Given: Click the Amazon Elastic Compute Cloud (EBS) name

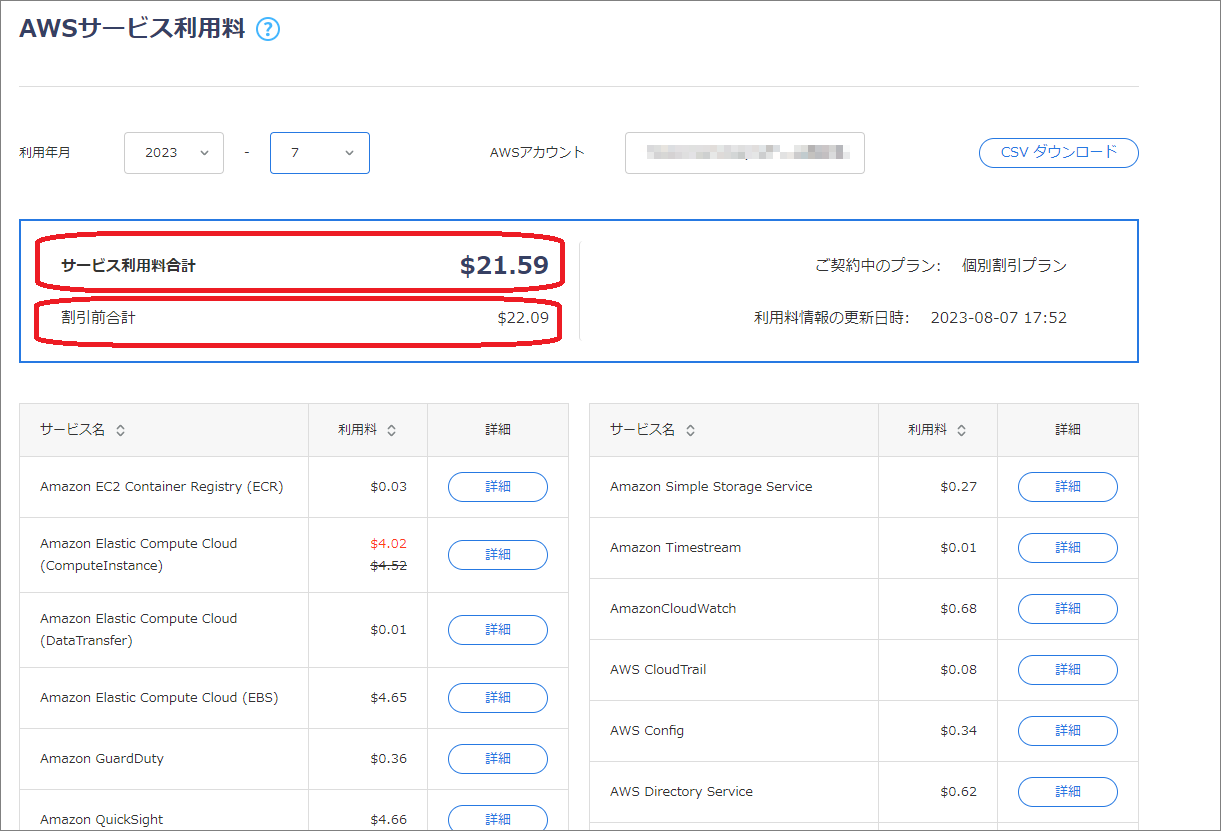Looking at the screenshot, I should pos(159,698).
